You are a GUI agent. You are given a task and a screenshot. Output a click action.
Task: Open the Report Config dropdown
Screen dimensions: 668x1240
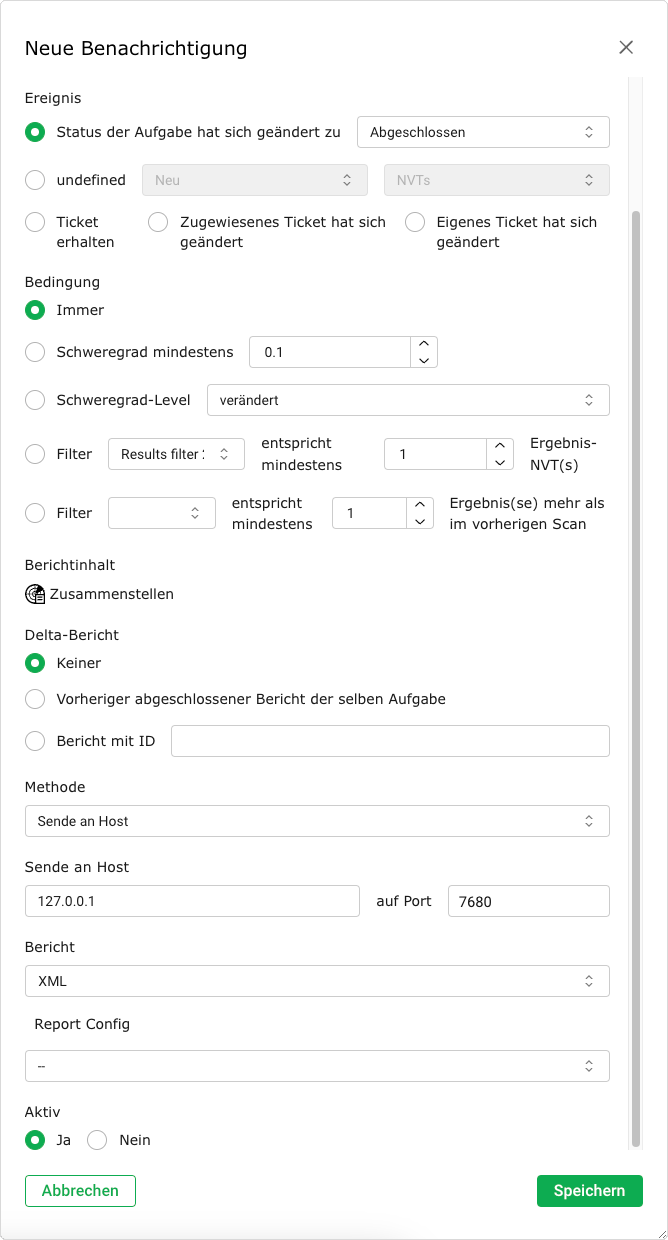click(317, 1066)
